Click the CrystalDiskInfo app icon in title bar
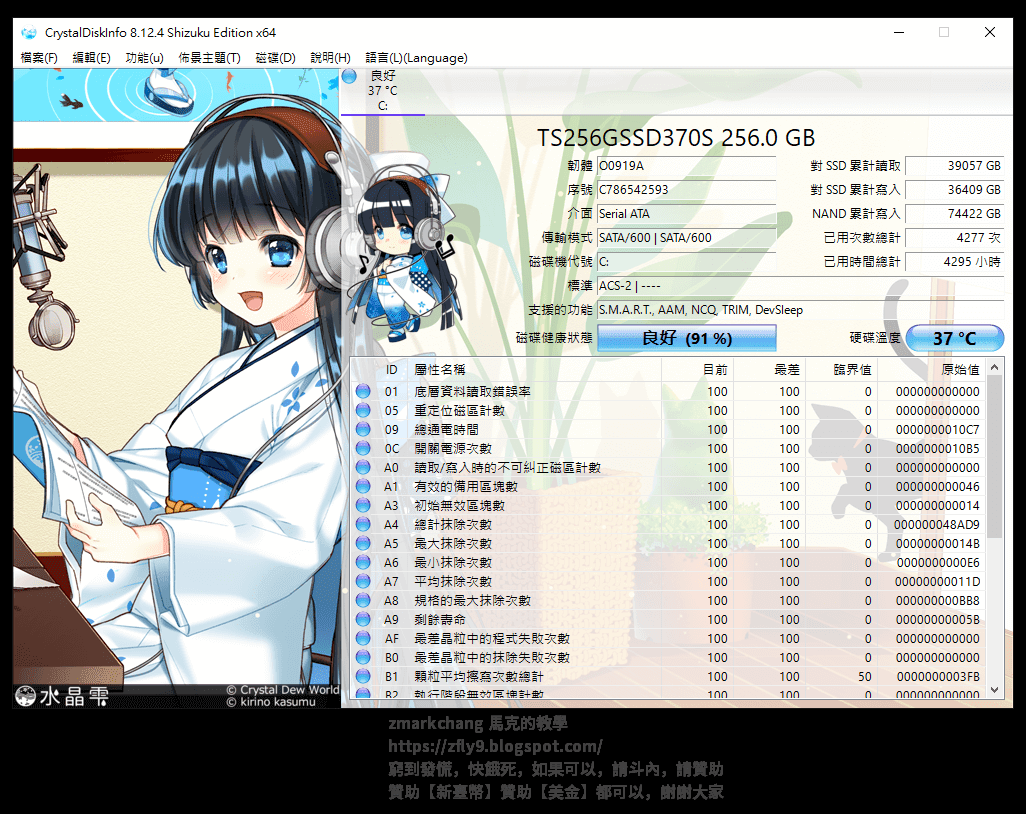Image resolution: width=1026 pixels, height=814 pixels. (x=29, y=33)
